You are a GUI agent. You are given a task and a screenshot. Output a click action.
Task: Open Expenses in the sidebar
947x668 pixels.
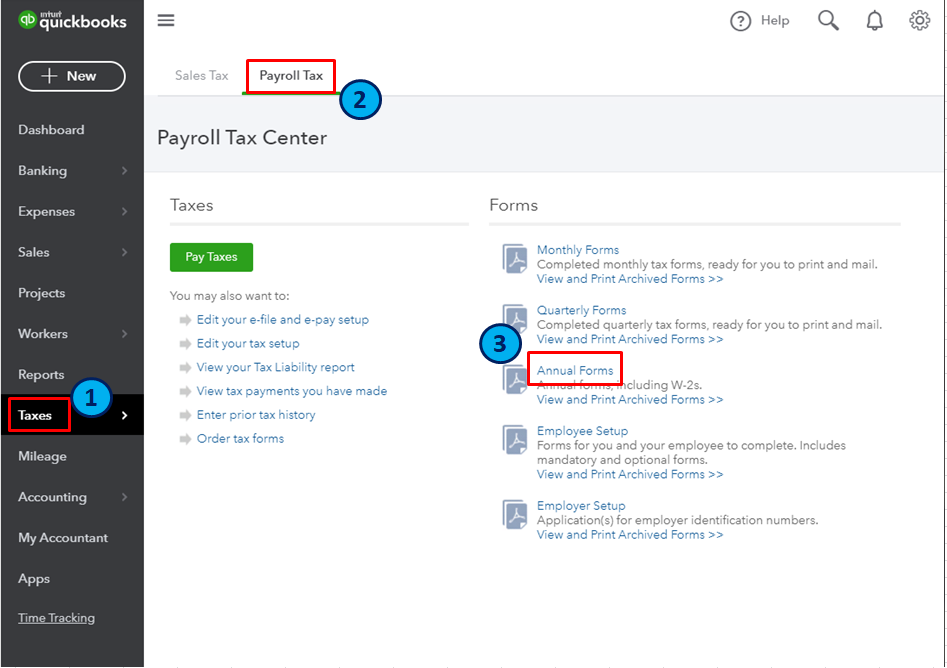pyautogui.click(x=47, y=212)
